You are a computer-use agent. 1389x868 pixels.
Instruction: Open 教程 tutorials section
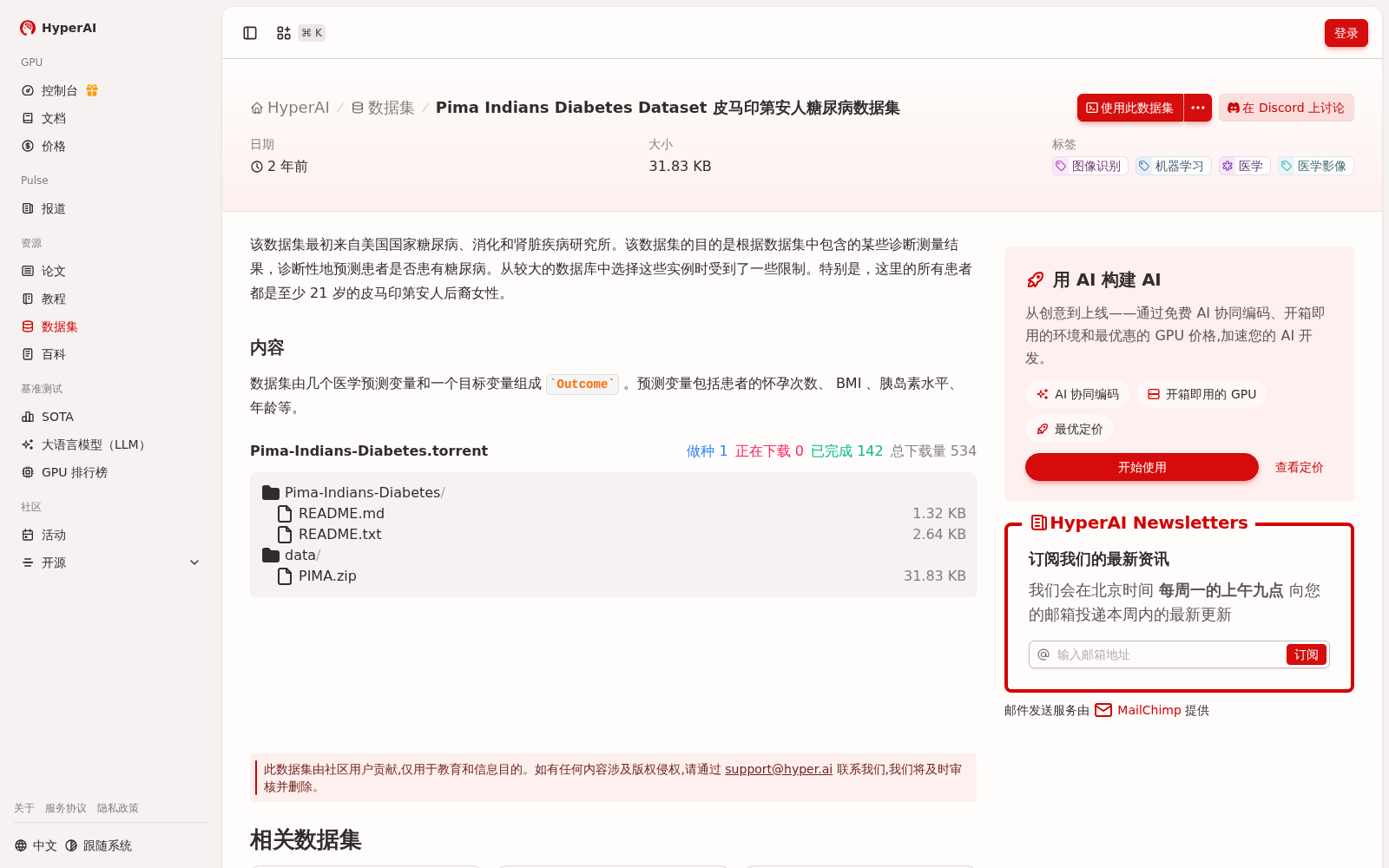[x=54, y=299]
